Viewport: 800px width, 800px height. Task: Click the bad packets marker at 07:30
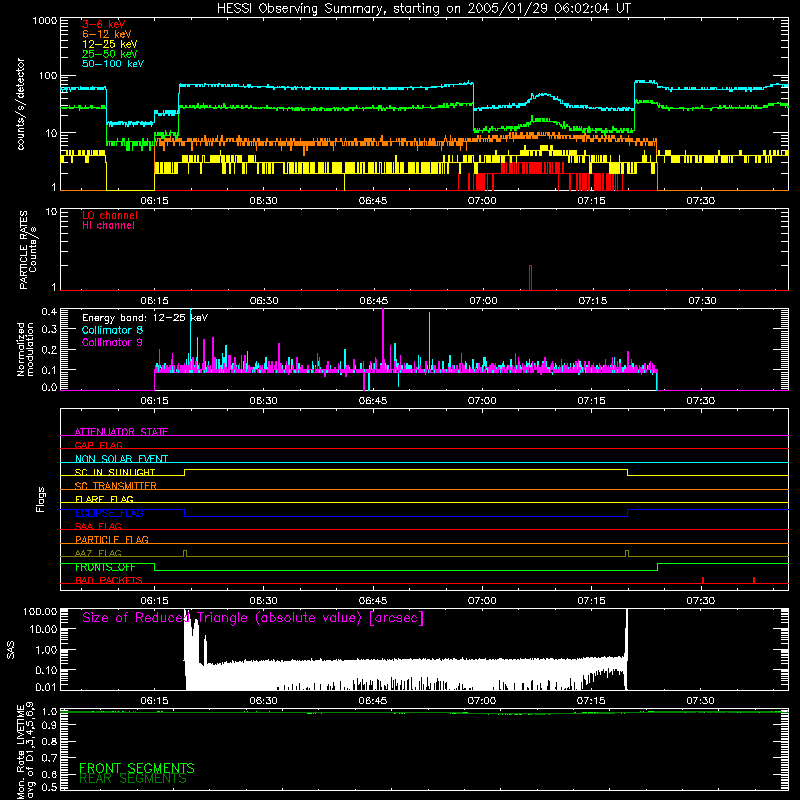tap(703, 580)
